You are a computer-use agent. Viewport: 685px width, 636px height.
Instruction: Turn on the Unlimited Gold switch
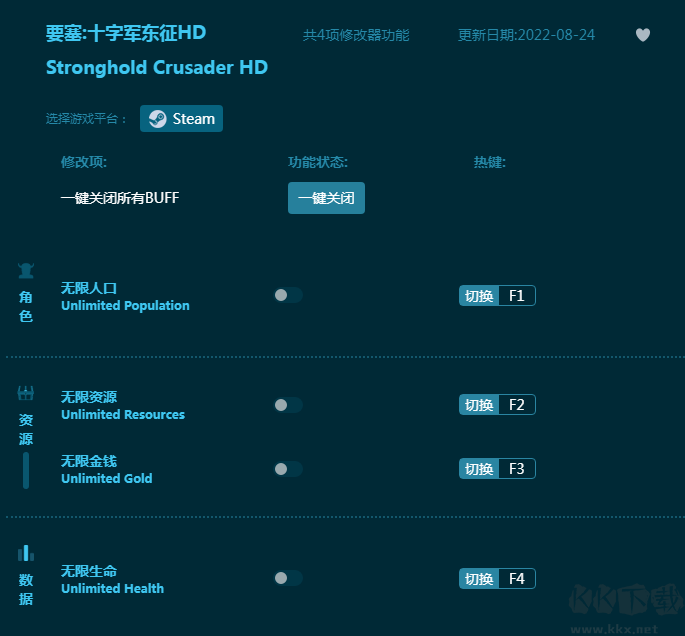pyautogui.click(x=287, y=469)
